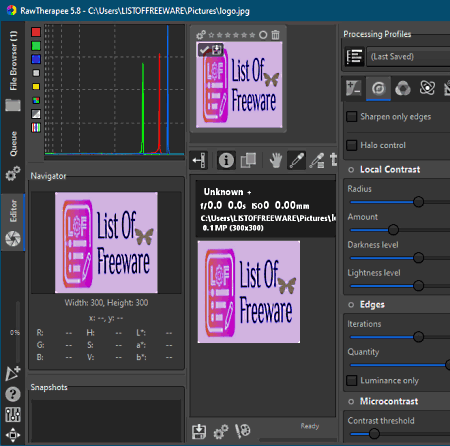
Task: Open processing profile fill mode icon
Action: coord(354,57)
